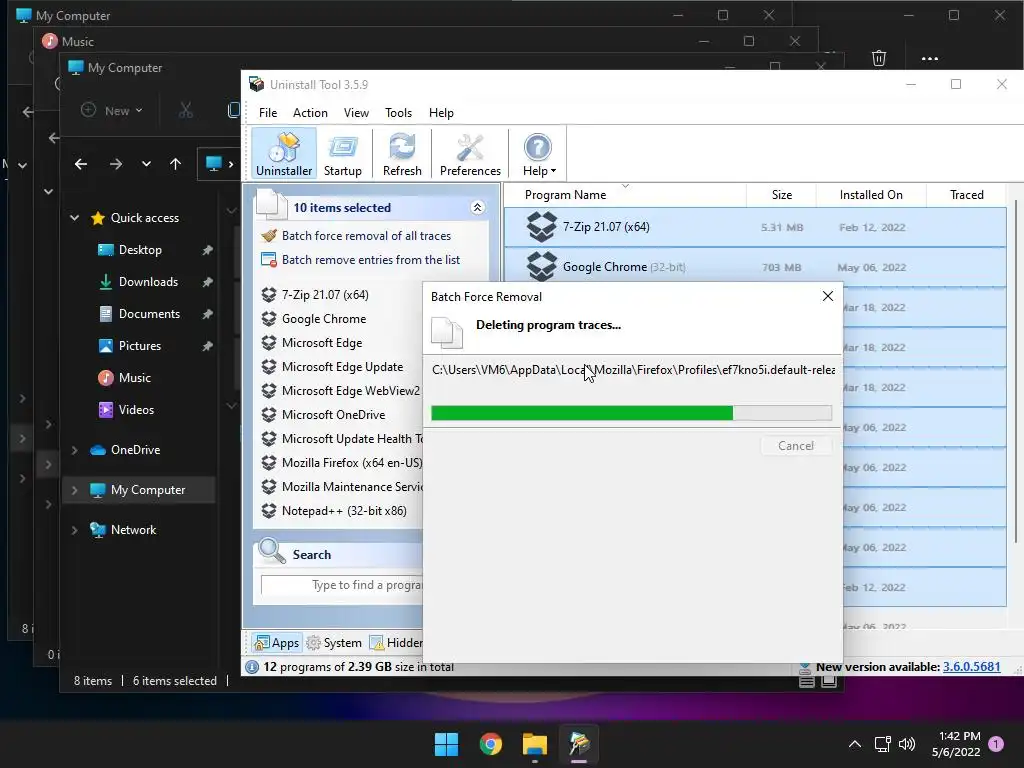Open Music in Explorer Quick access
Screen dimensions: 1024x768
click(x=135, y=377)
